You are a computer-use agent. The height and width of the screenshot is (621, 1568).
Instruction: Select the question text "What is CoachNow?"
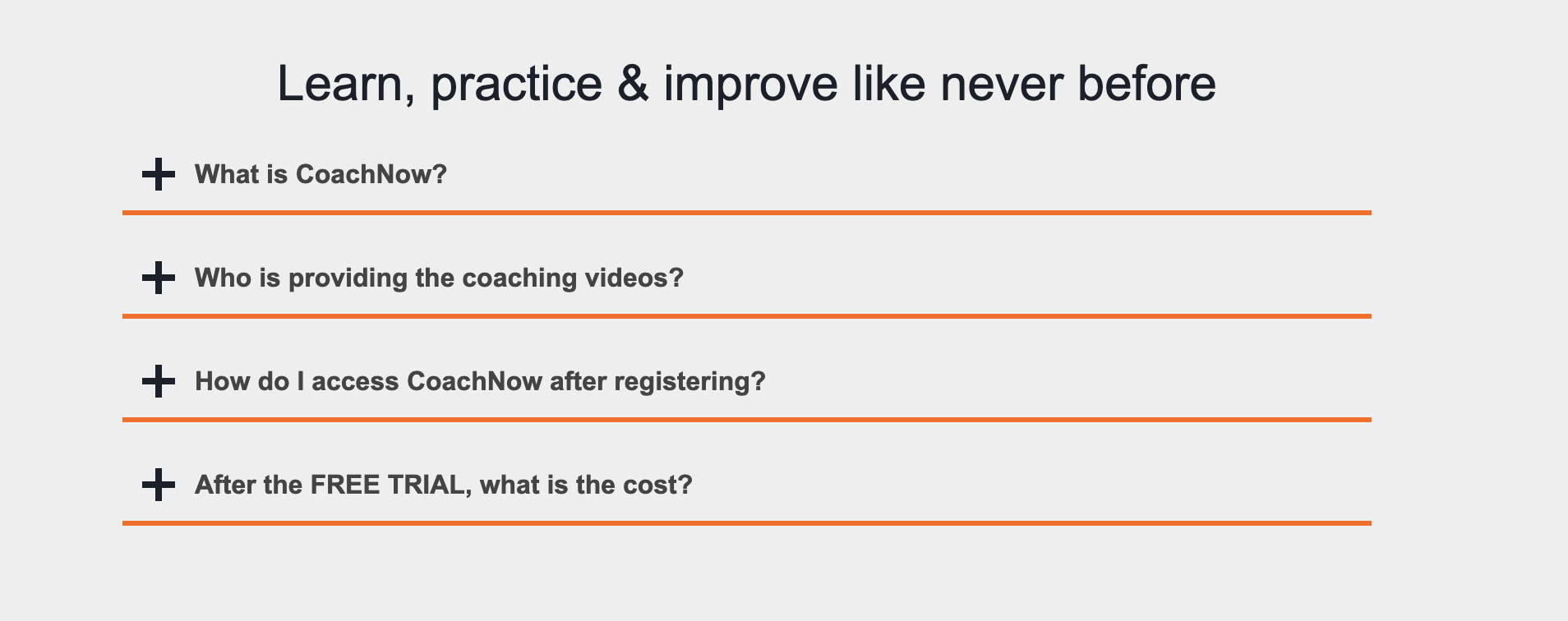tap(321, 174)
